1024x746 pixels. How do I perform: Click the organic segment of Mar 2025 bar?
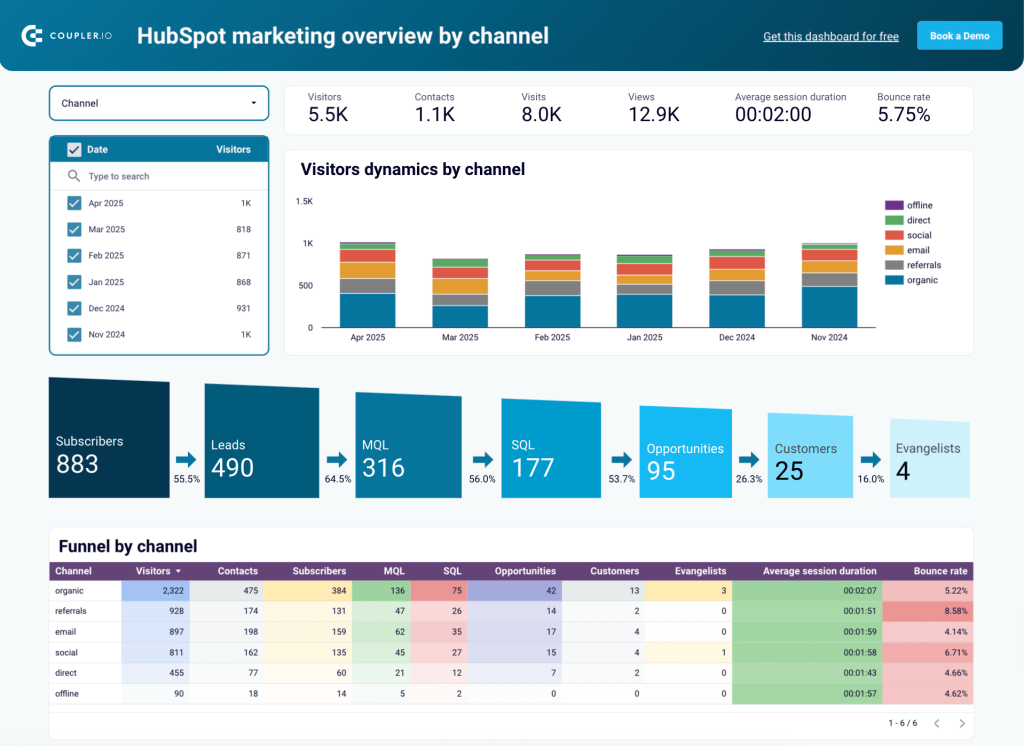click(x=460, y=316)
